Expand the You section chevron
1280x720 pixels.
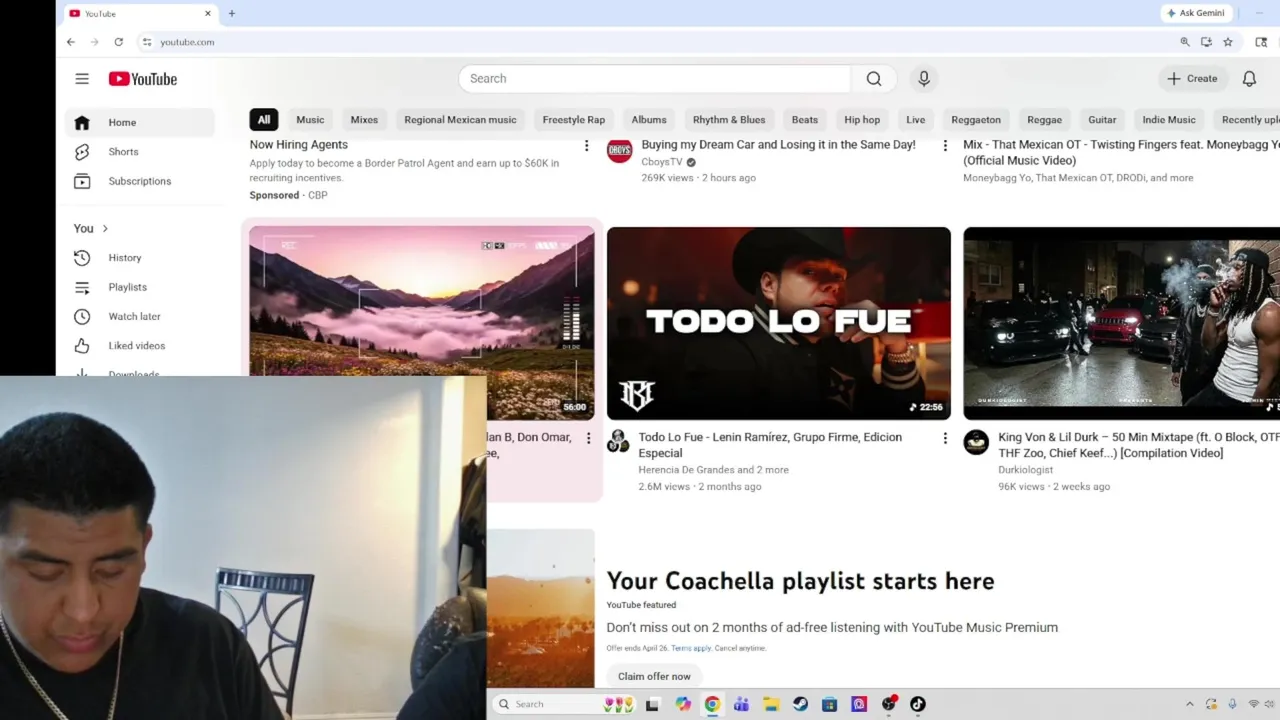(x=105, y=229)
